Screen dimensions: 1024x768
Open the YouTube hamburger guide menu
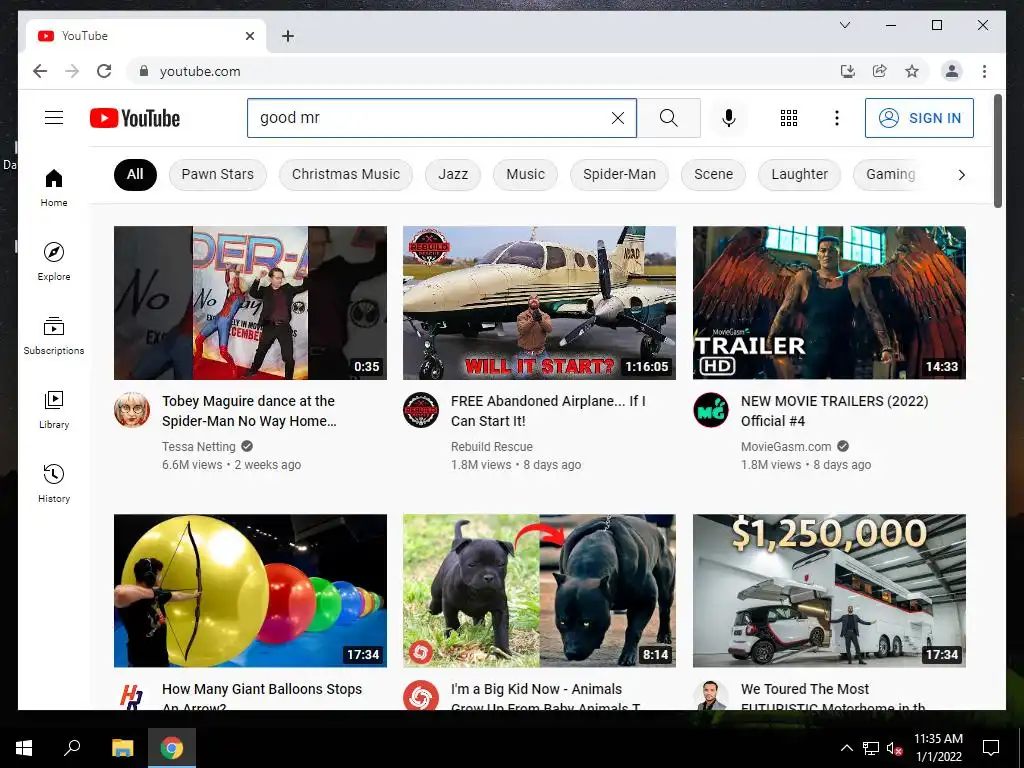pyautogui.click(x=54, y=118)
